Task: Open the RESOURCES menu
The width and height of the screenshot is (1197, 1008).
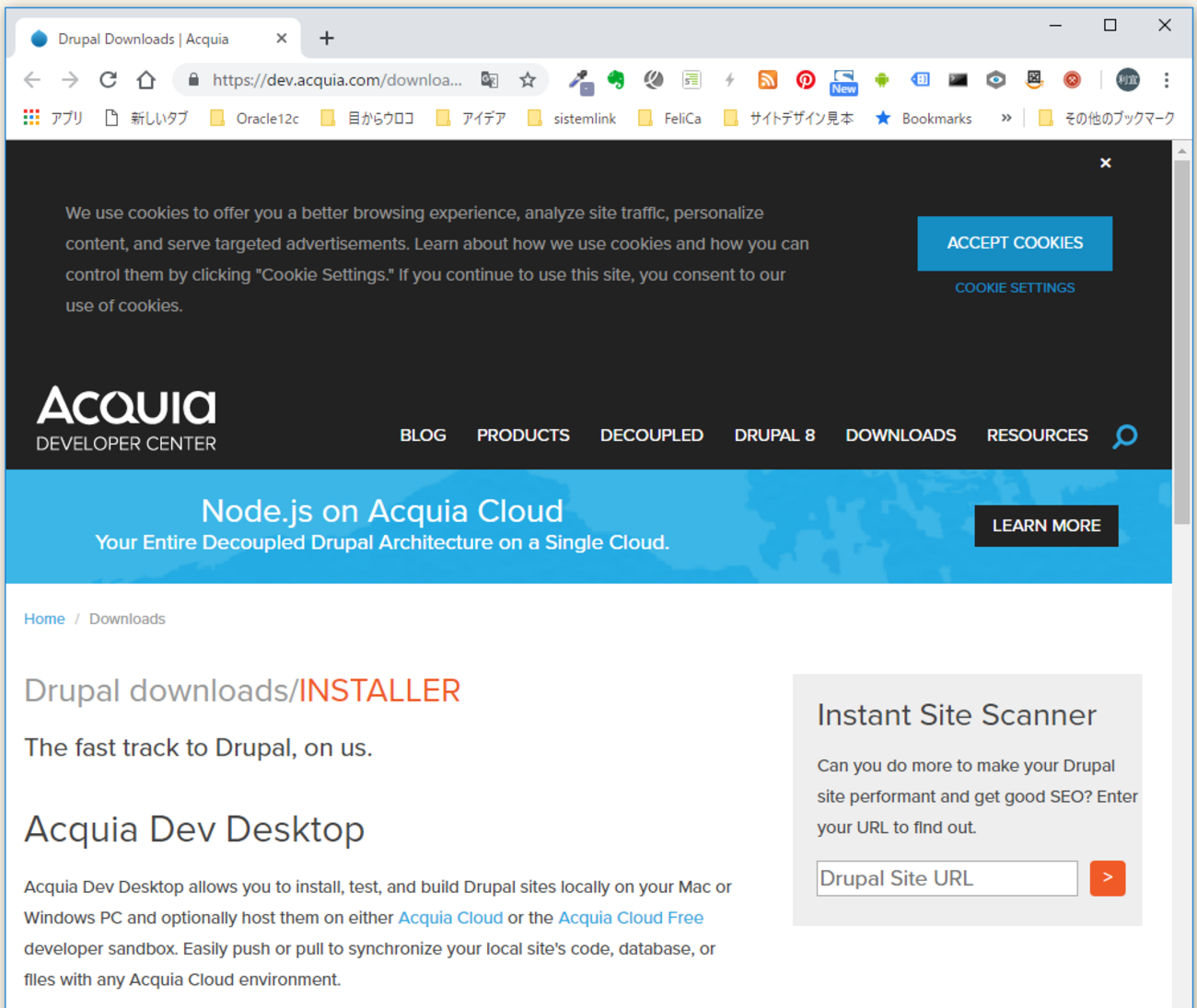Action: 1037,435
